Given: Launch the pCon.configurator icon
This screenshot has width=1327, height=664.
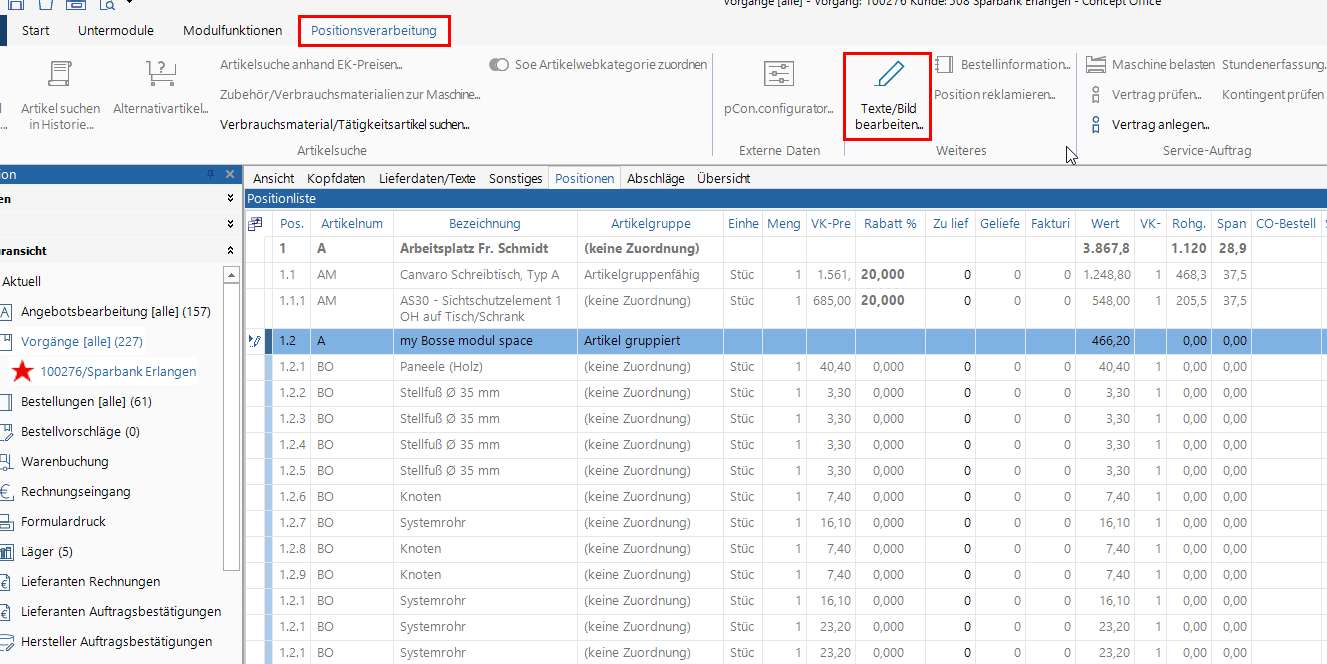Looking at the screenshot, I should click(x=778, y=75).
